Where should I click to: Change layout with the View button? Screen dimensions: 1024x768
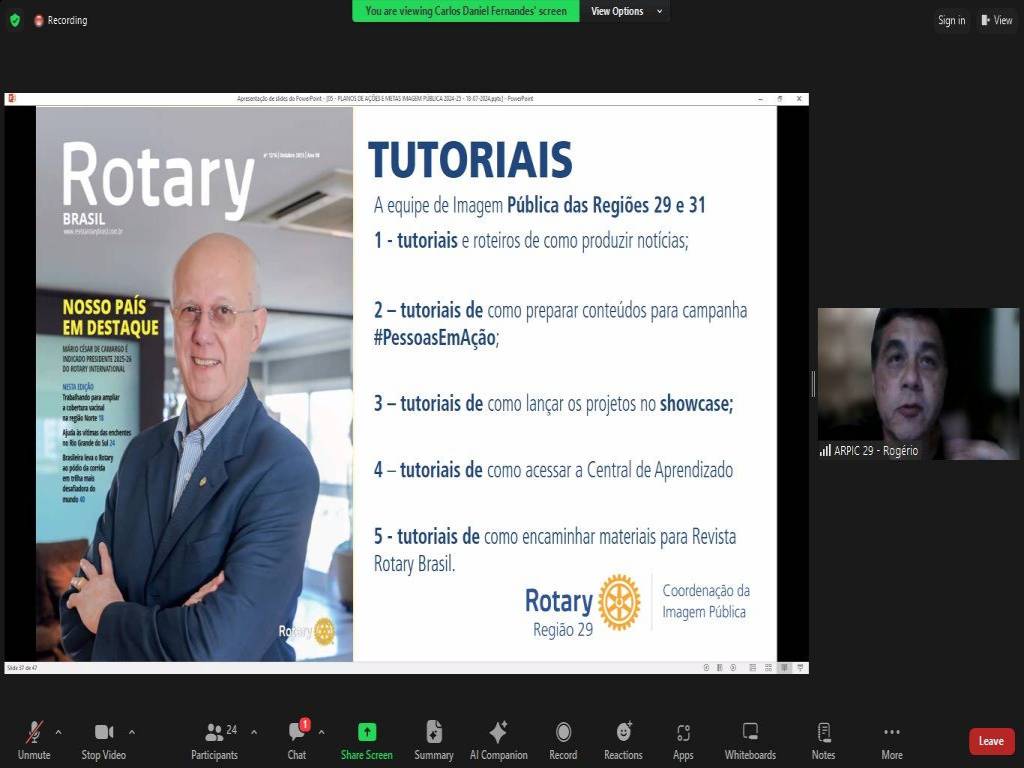click(x=997, y=20)
